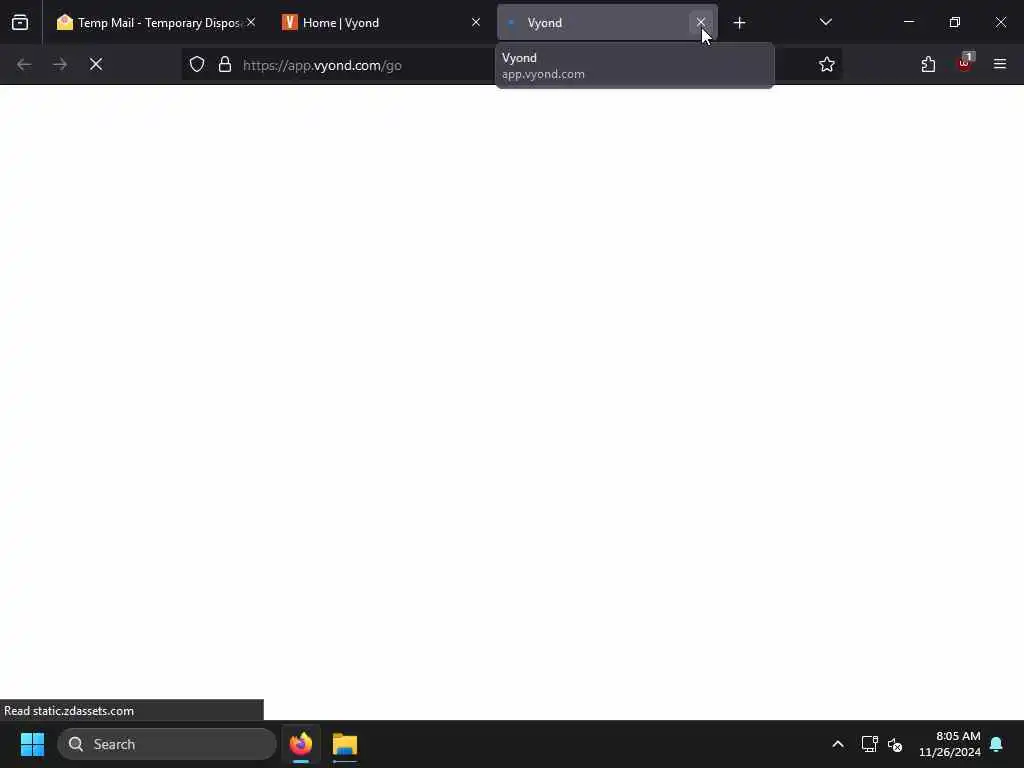Close the active Vyond tab
This screenshot has width=1024, height=768.
coord(701,22)
